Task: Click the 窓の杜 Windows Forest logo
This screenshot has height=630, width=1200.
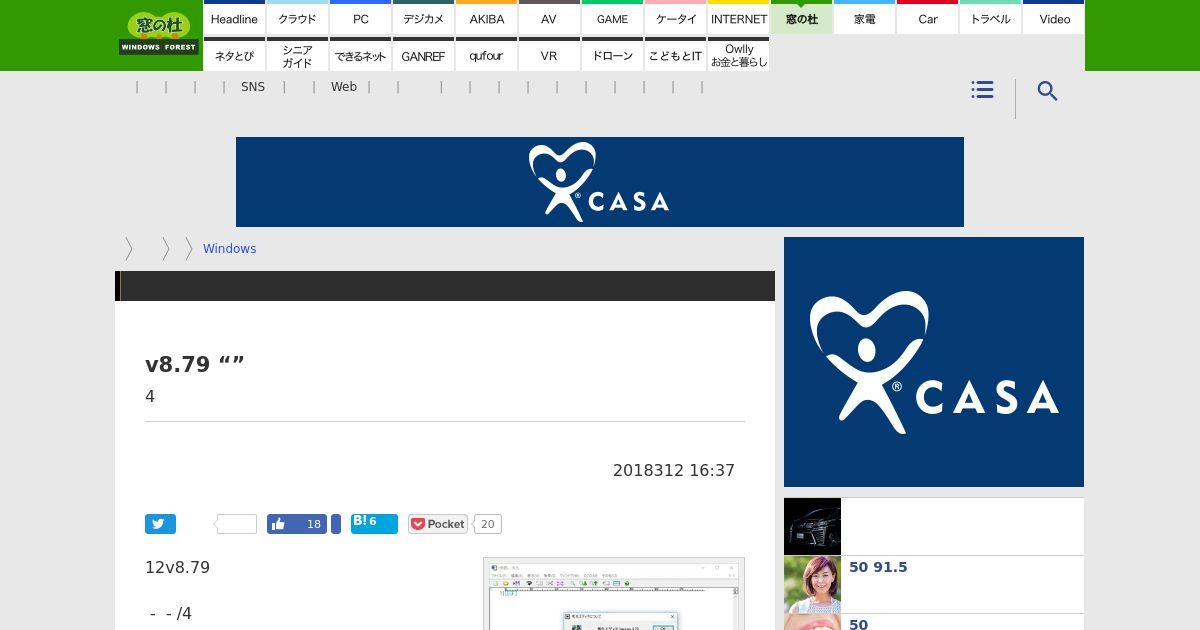Action: pos(159,34)
